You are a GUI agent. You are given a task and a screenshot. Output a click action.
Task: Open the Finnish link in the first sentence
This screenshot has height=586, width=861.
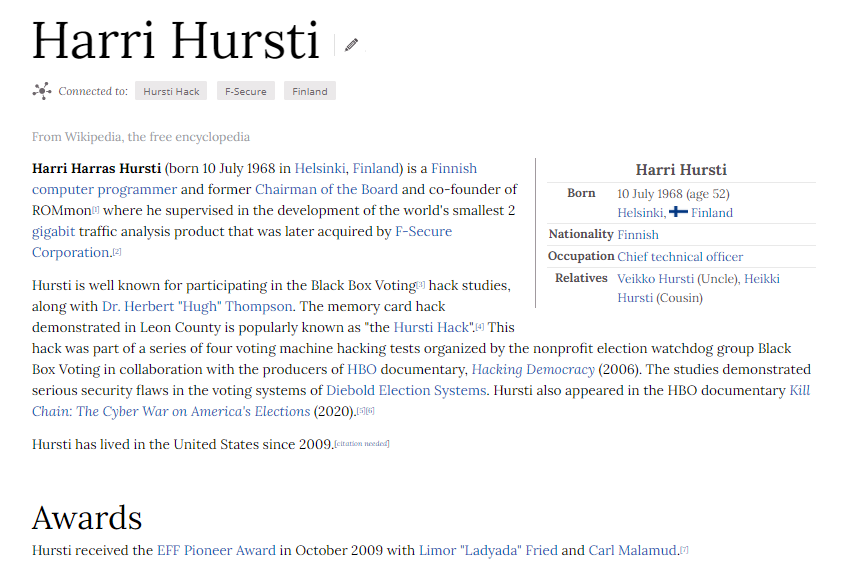(454, 168)
